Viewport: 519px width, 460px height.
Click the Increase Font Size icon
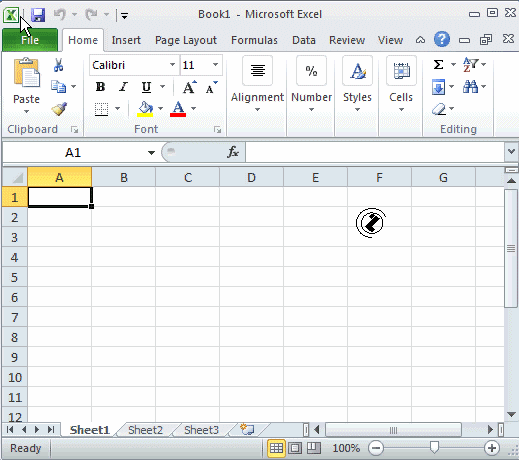[190, 87]
